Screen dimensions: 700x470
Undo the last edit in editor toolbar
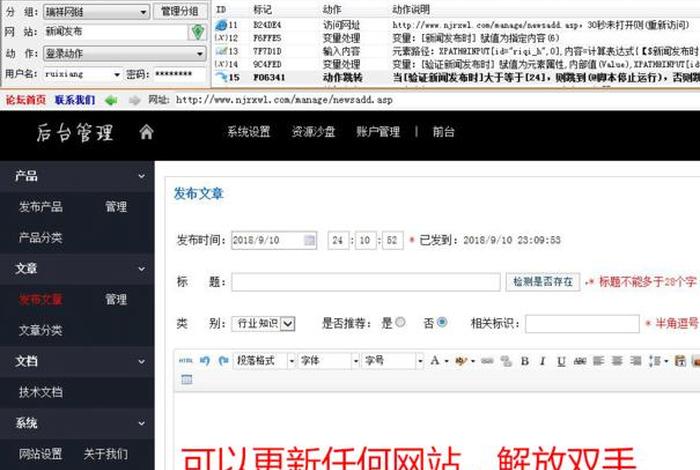point(205,361)
